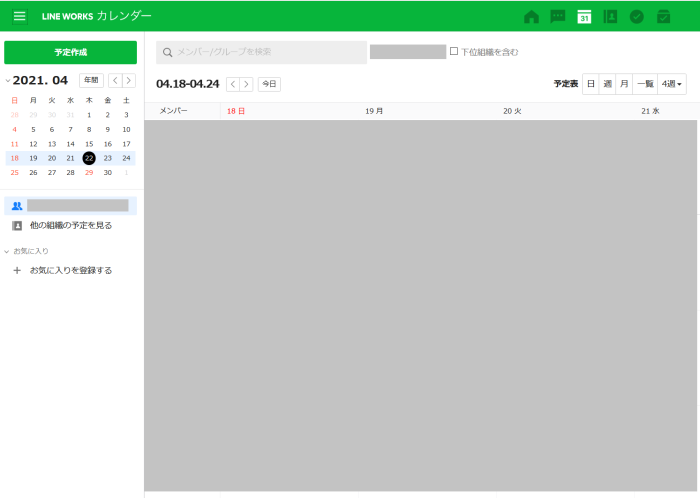
Task: Click the 年間 yearly view button
Action: (92, 80)
